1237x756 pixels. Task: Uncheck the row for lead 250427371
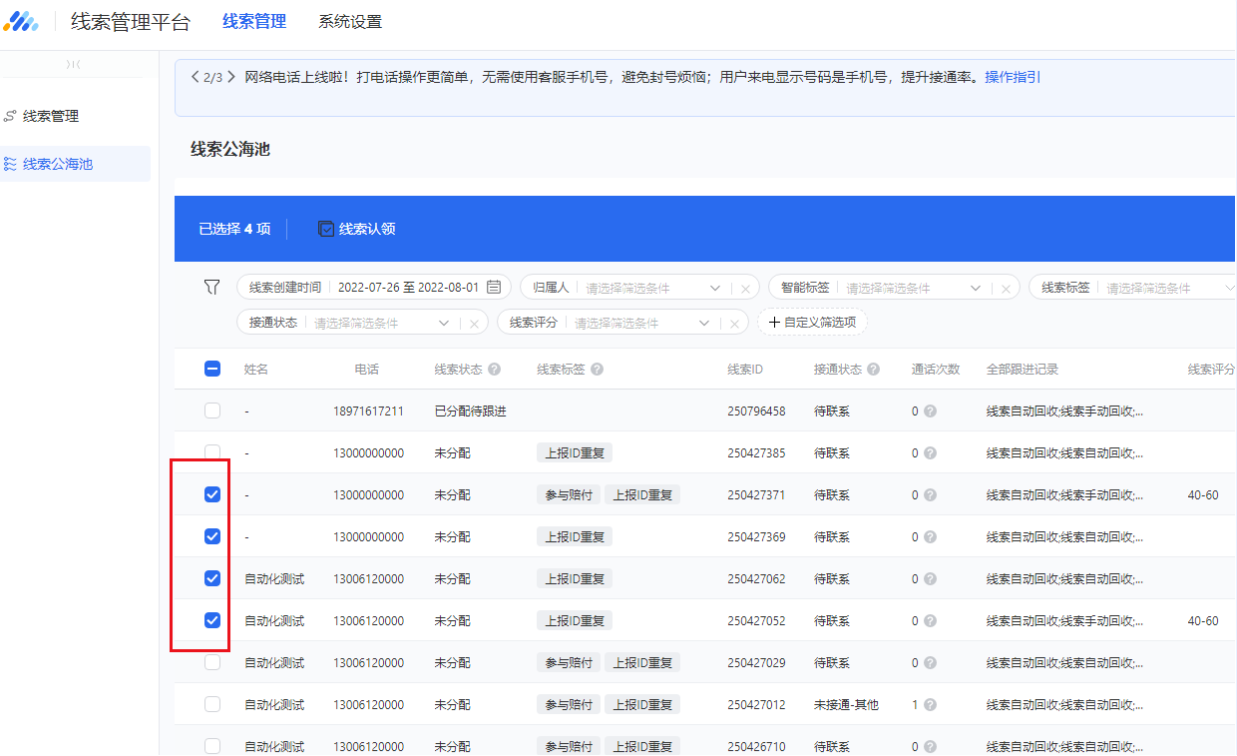click(211, 493)
